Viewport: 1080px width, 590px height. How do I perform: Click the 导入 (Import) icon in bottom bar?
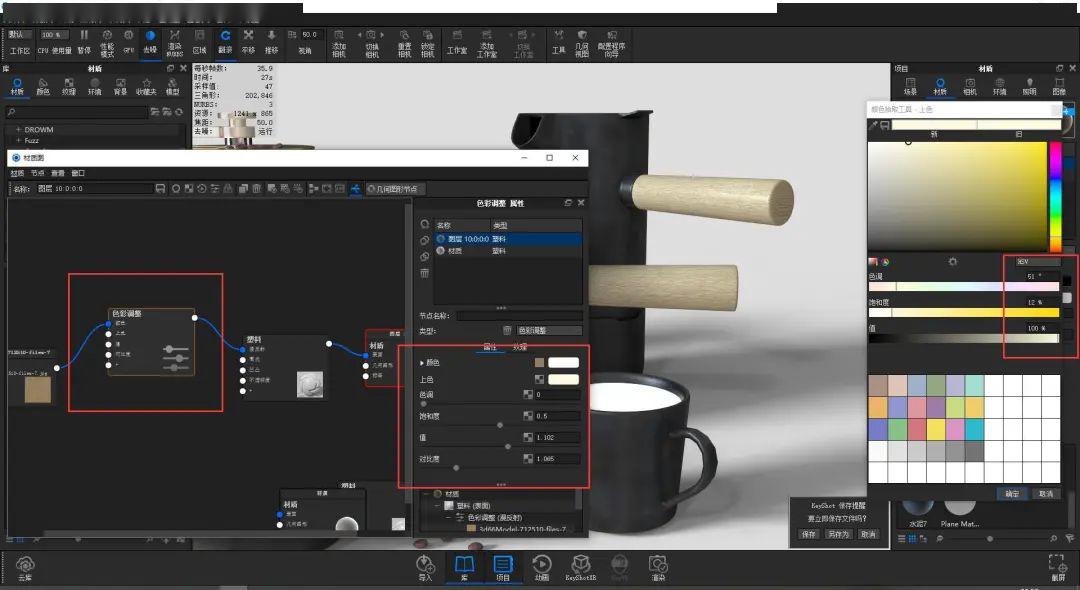(425, 567)
